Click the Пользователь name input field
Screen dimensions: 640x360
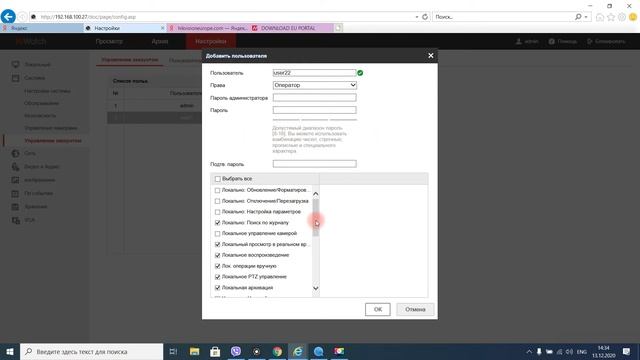[x=315, y=73]
